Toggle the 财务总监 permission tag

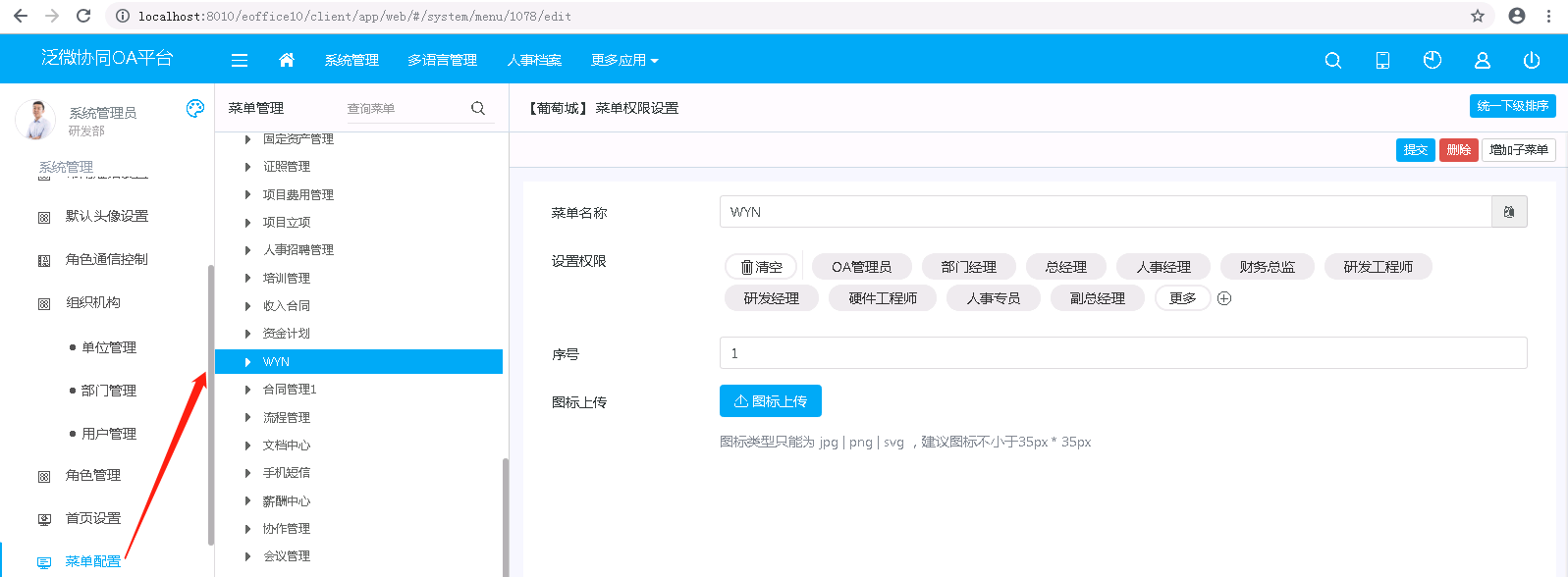coord(1267,267)
